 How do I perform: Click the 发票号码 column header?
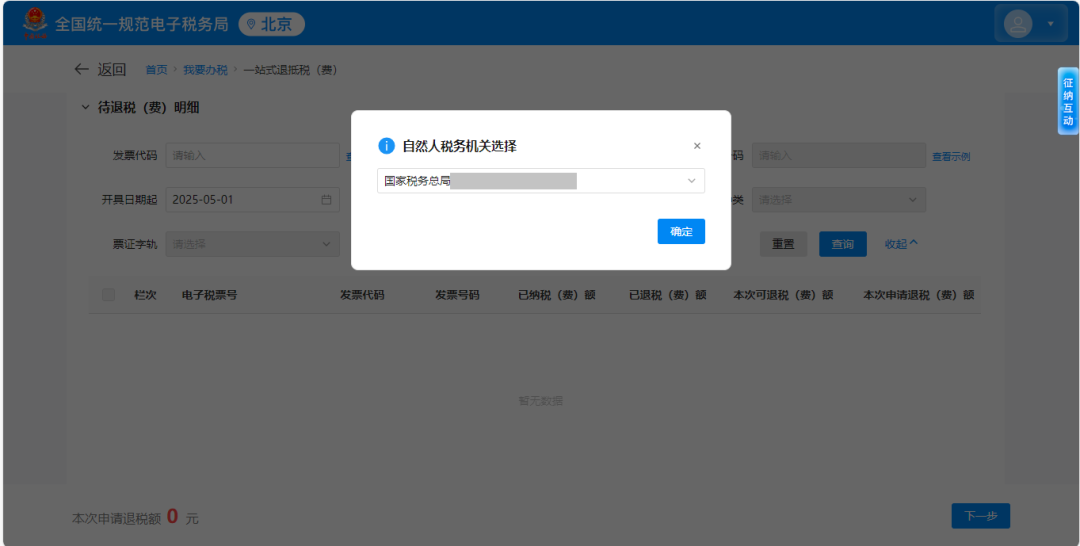tap(457, 295)
